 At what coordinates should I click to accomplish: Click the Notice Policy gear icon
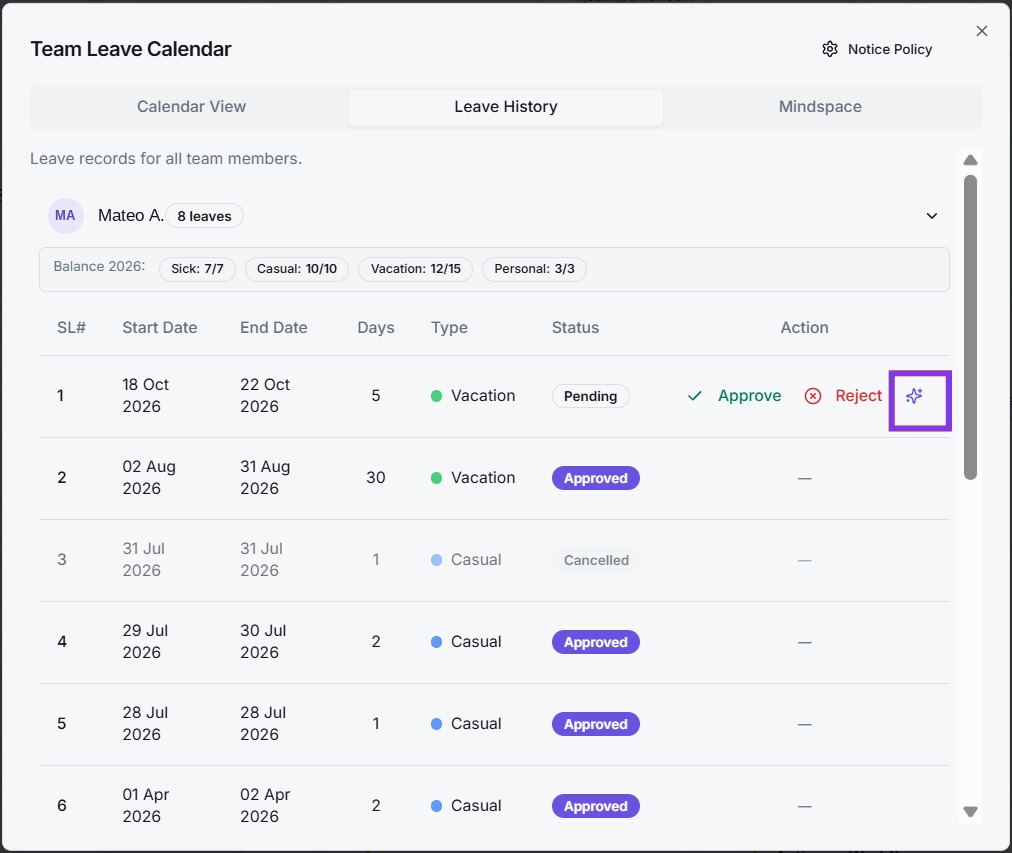coord(830,49)
